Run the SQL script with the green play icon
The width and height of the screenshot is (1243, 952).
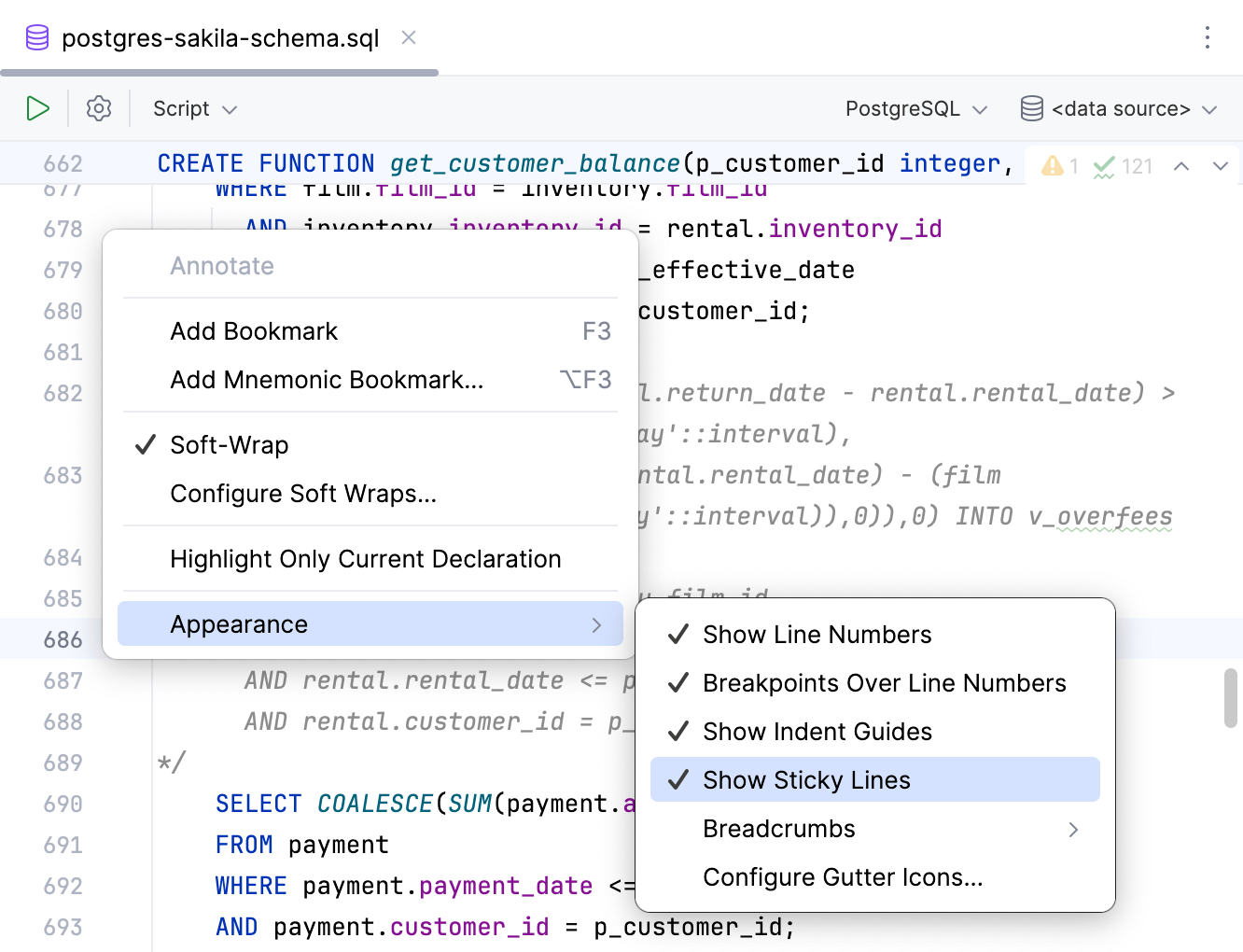37,108
